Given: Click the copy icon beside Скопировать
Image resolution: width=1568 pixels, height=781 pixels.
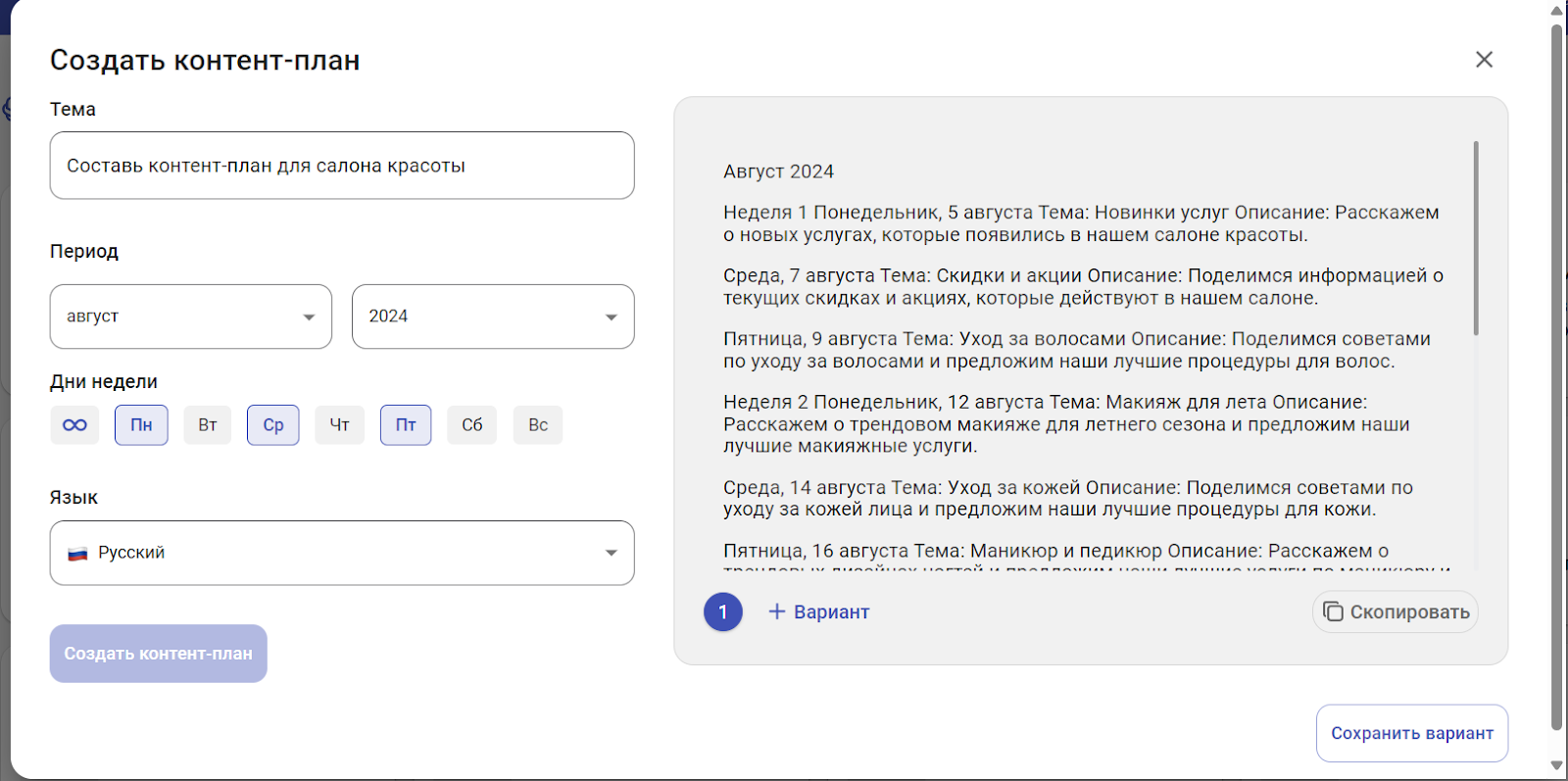Looking at the screenshot, I should pyautogui.click(x=1333, y=611).
